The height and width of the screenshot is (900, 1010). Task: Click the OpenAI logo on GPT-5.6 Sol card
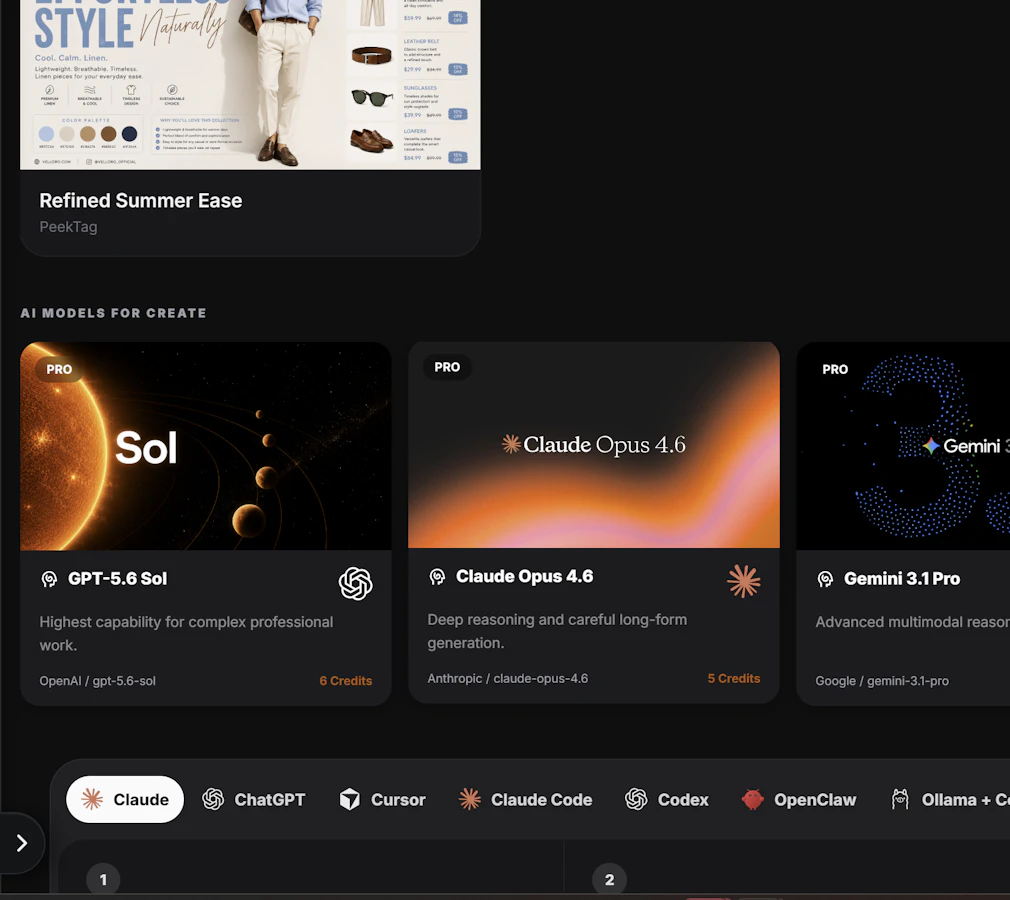point(356,584)
